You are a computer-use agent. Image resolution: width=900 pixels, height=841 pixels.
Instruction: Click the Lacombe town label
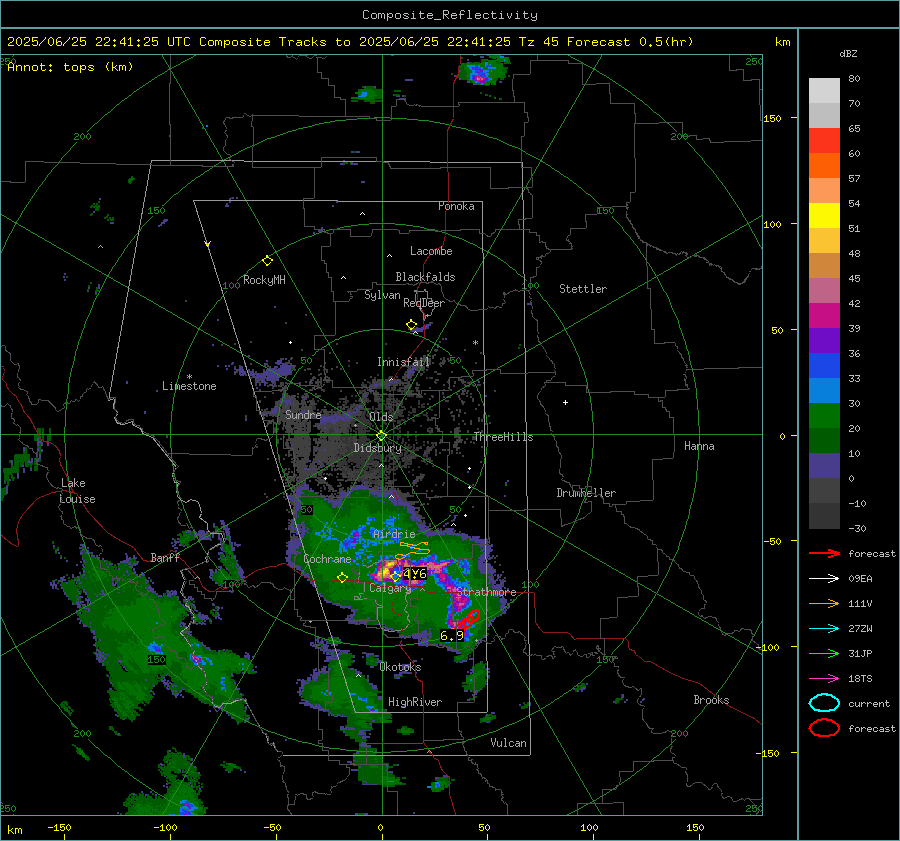pyautogui.click(x=431, y=251)
